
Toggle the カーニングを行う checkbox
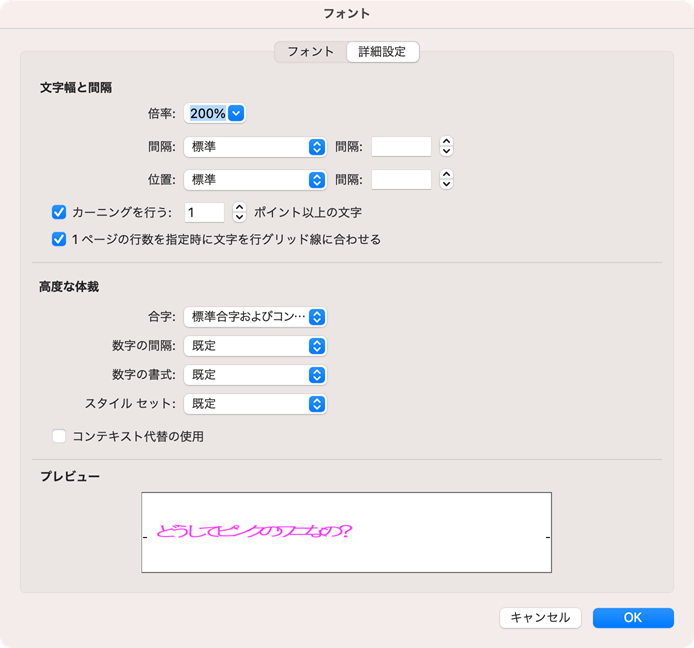[59, 212]
